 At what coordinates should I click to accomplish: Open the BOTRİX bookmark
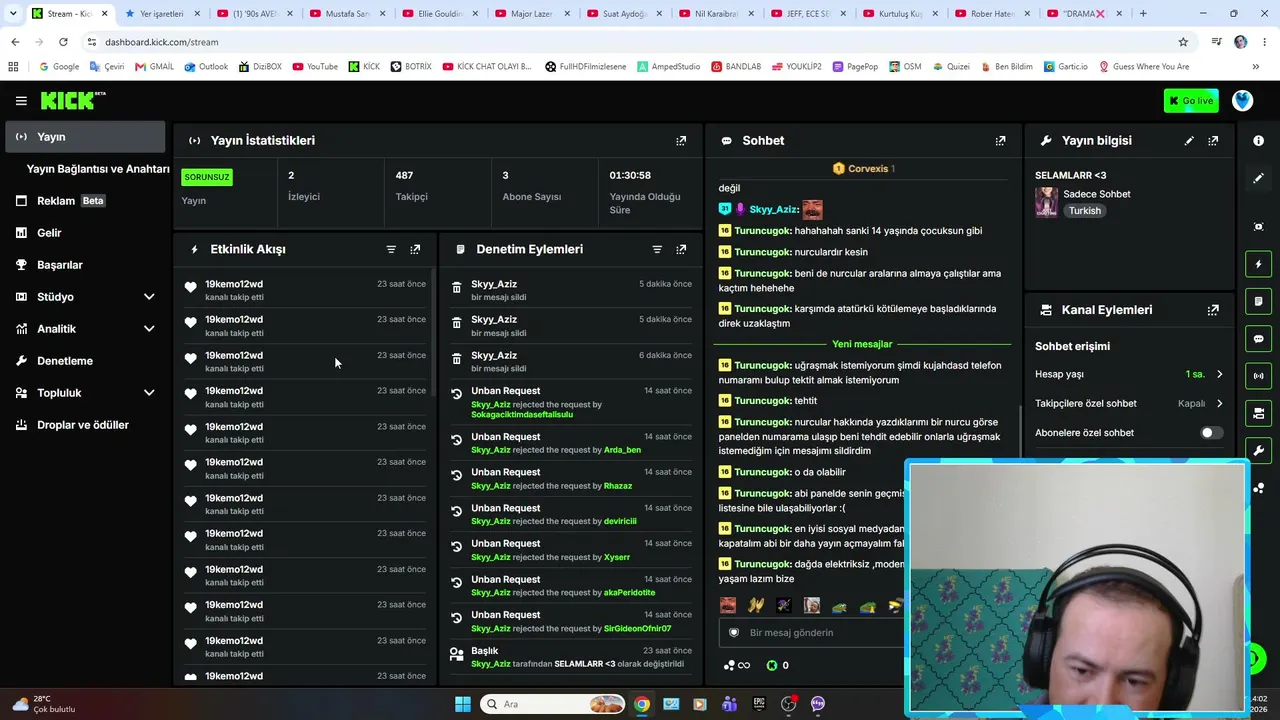click(411, 67)
